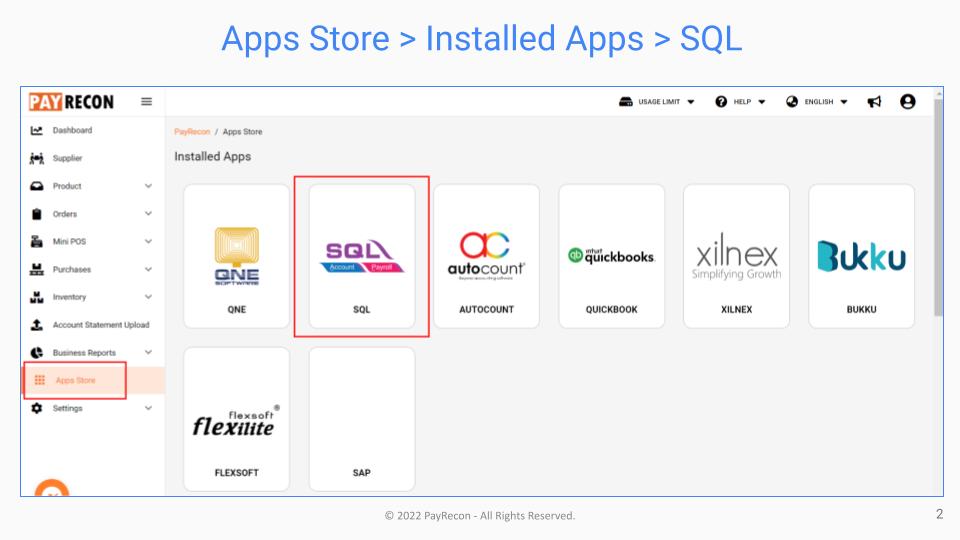Click the Supplier people icon
Image resolution: width=960 pixels, height=540 pixels.
[x=37, y=159]
